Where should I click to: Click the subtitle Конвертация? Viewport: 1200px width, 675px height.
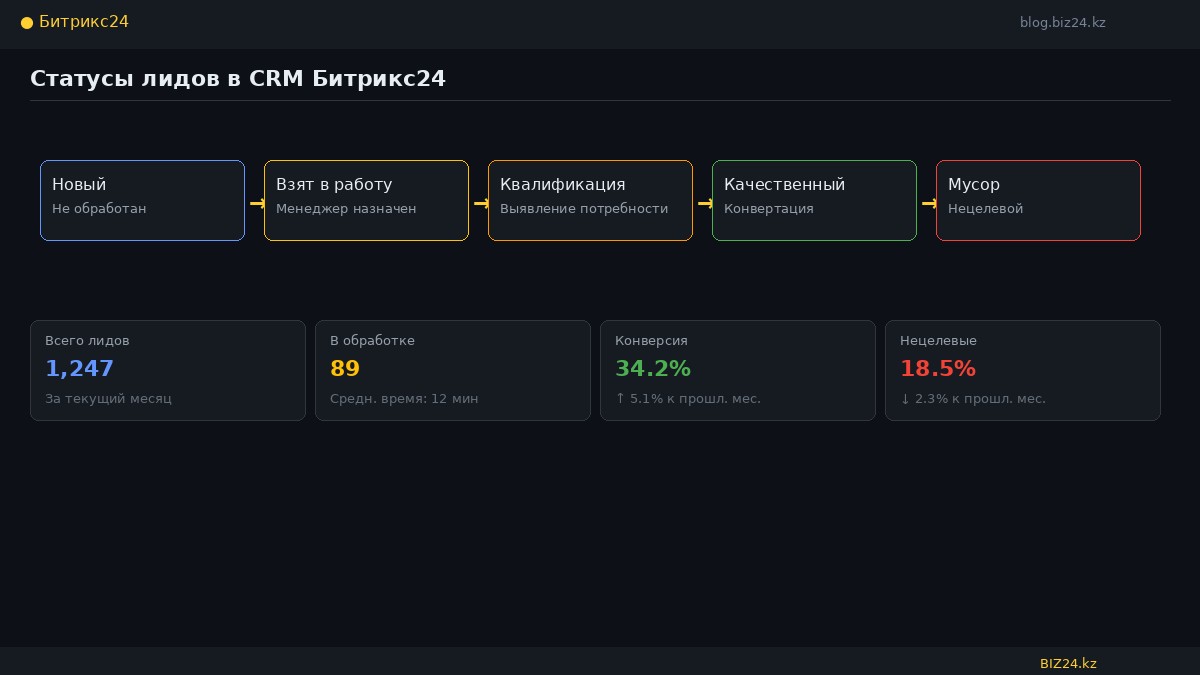click(769, 209)
